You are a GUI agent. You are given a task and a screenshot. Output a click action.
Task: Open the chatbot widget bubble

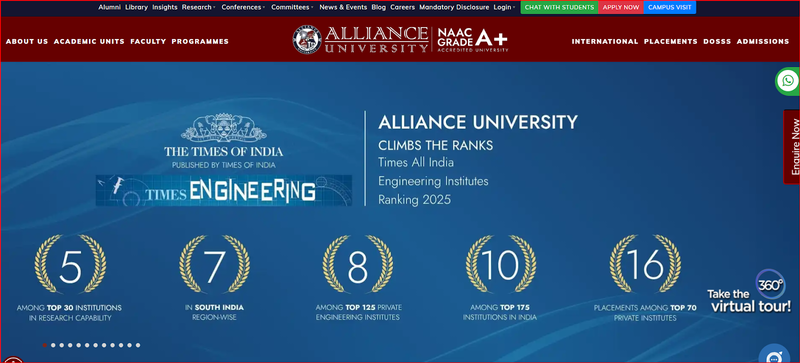pyautogui.click(x=774, y=355)
